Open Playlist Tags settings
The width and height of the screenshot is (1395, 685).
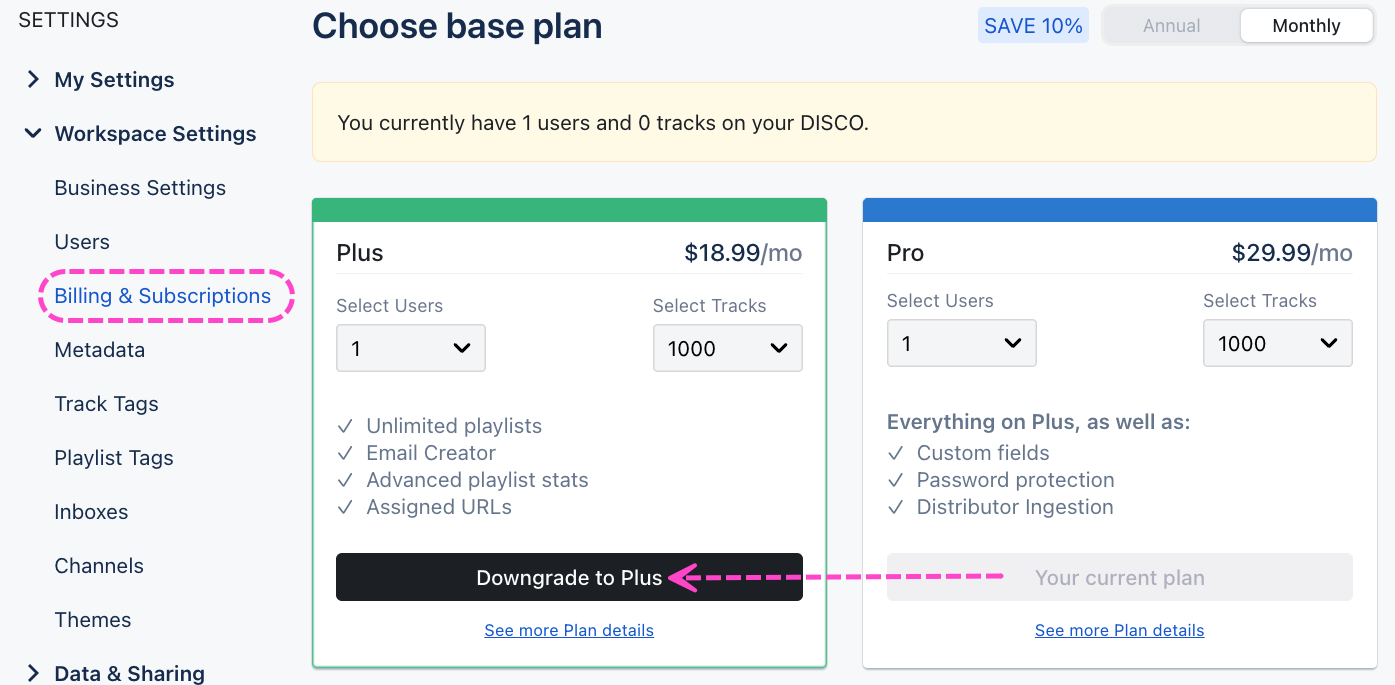114,458
